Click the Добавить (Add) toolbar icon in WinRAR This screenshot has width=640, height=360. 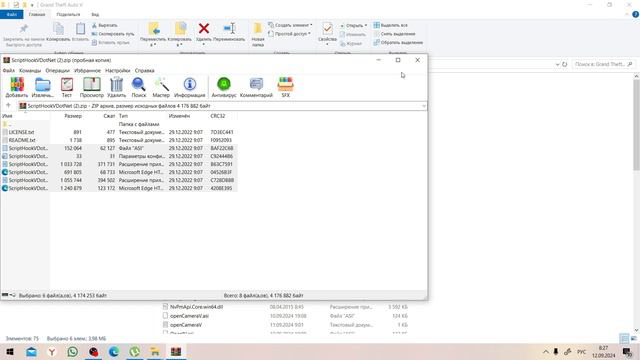pyautogui.click(x=17, y=87)
